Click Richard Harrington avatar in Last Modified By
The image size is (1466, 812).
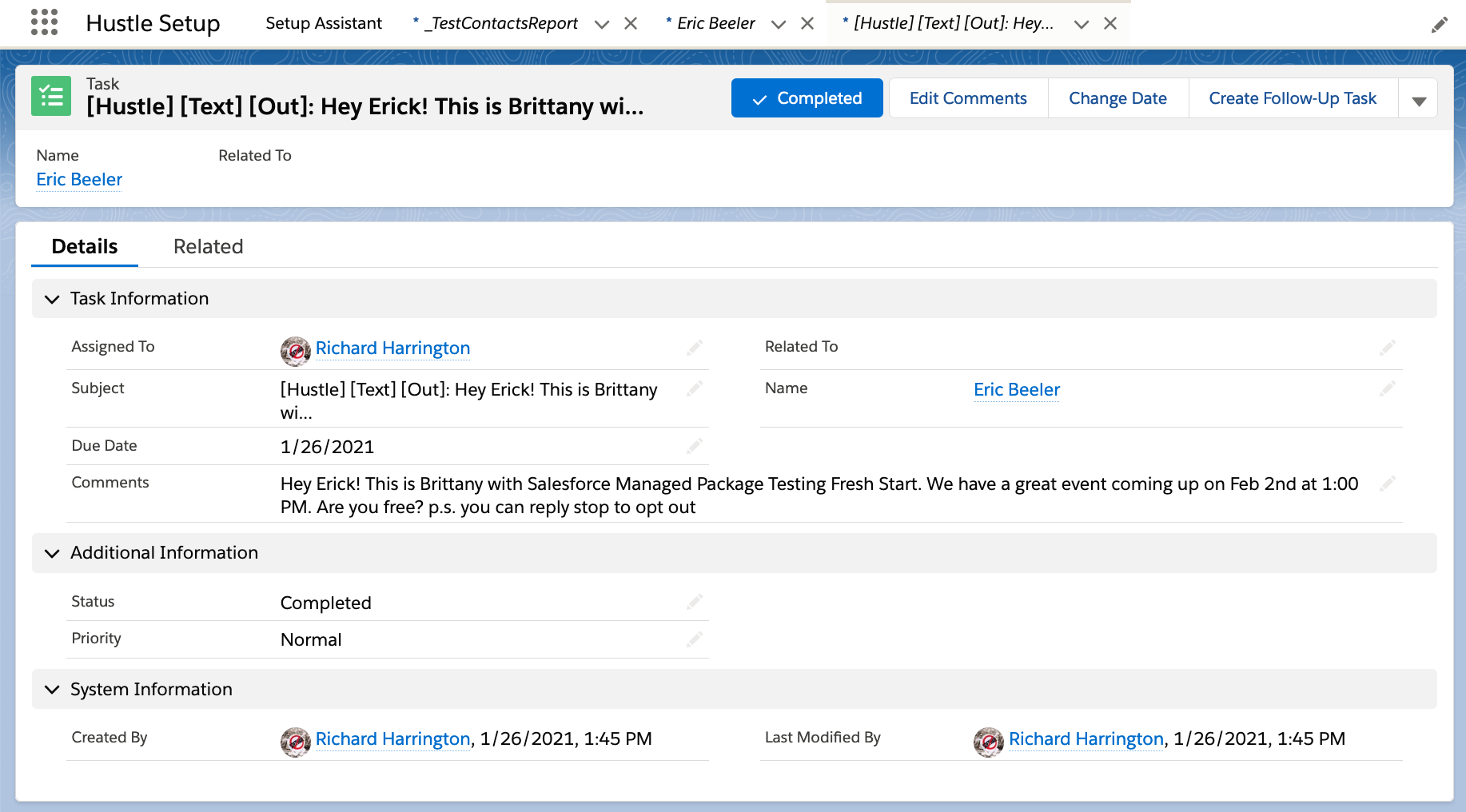(x=989, y=742)
